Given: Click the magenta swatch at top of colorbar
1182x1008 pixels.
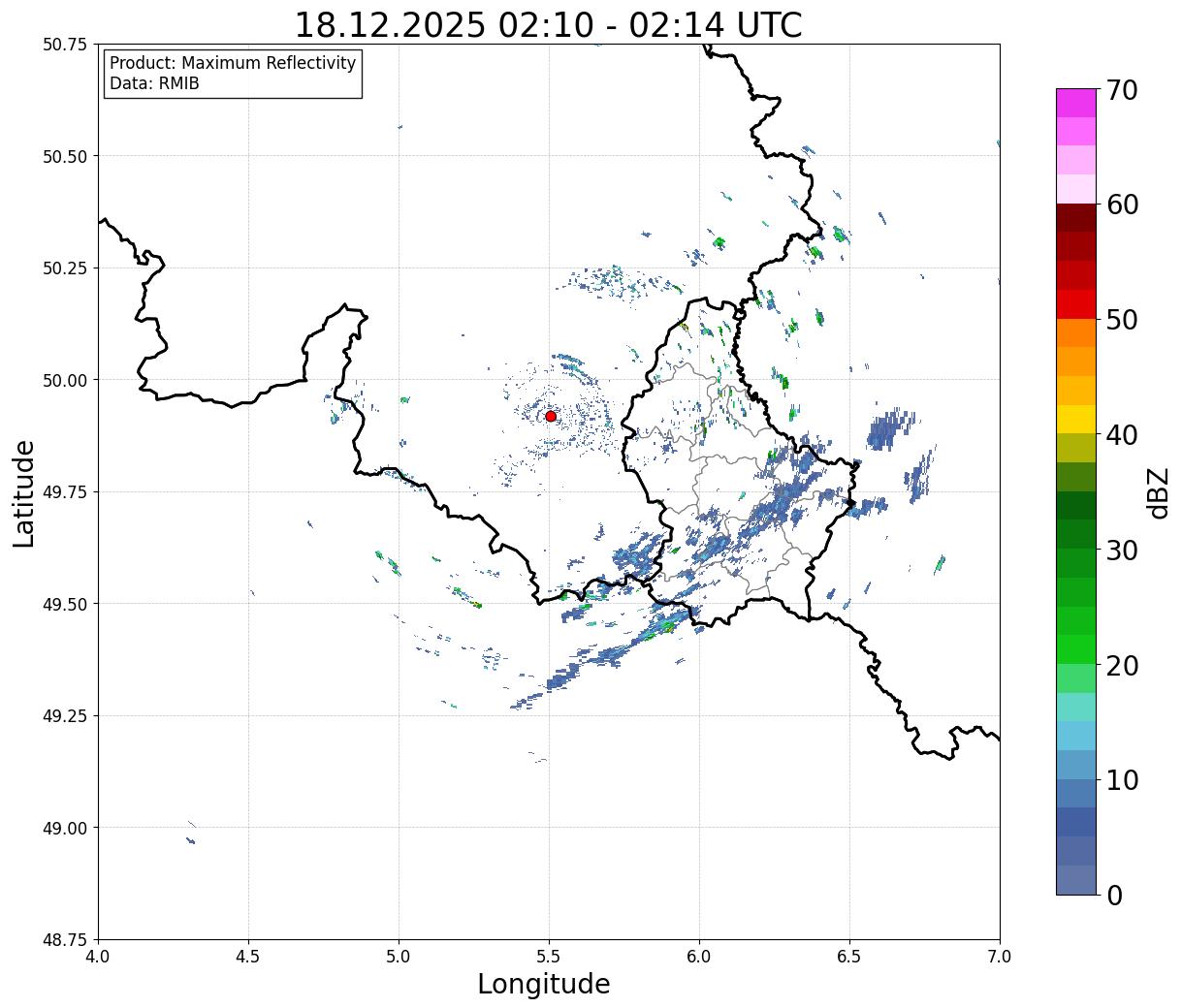Looking at the screenshot, I should tap(1076, 103).
